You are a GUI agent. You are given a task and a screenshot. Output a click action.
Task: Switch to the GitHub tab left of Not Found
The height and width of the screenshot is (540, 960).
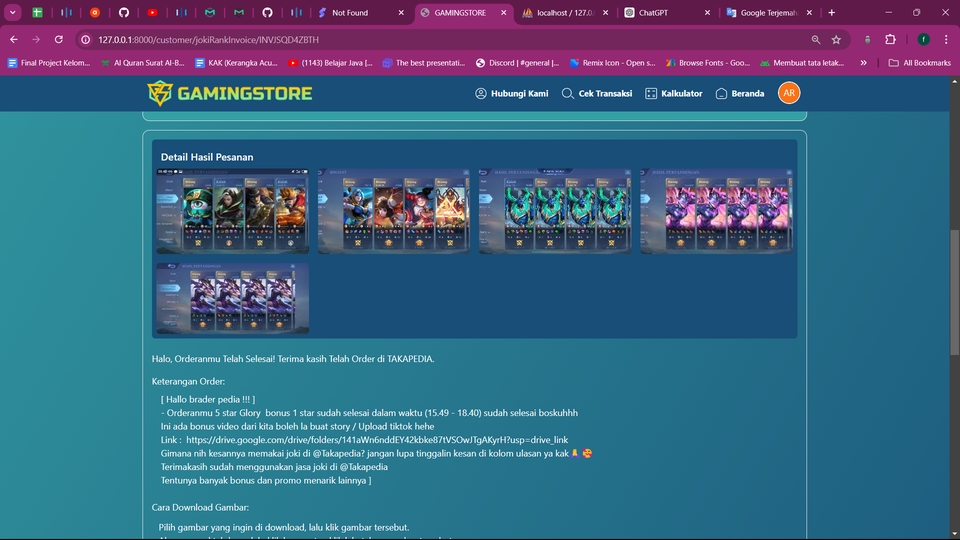268,12
